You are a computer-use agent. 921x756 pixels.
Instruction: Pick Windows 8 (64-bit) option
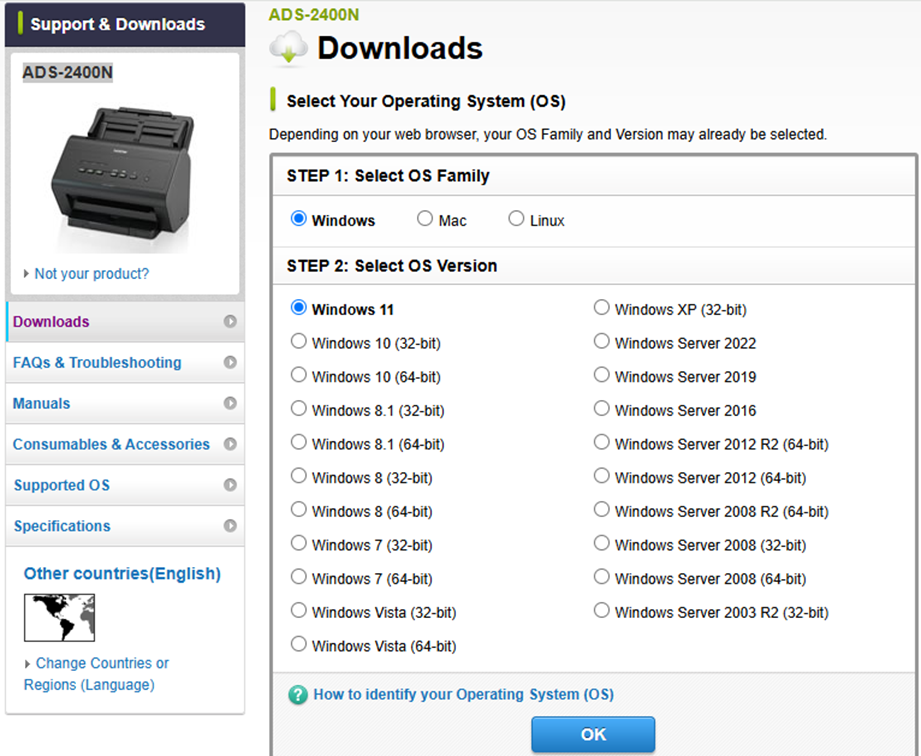[298, 509]
